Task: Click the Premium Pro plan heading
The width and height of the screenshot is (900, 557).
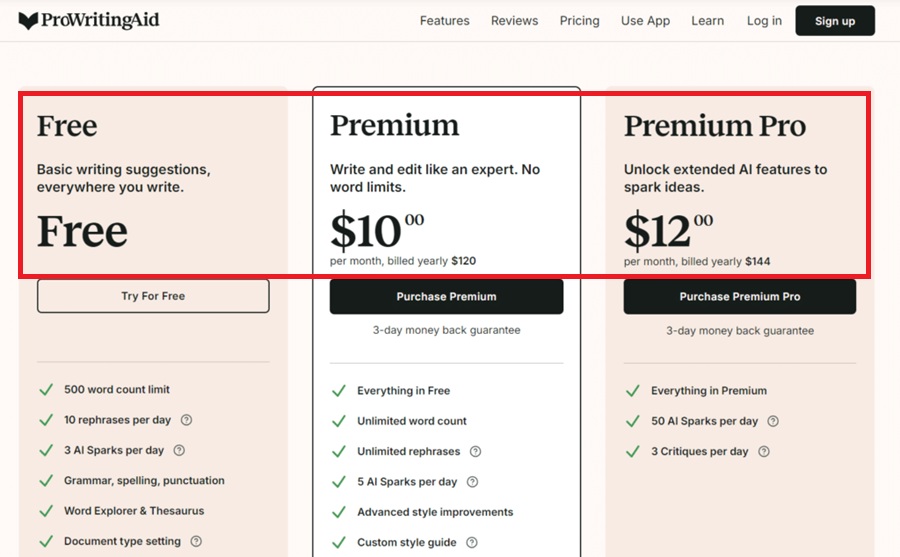Action: 715,125
